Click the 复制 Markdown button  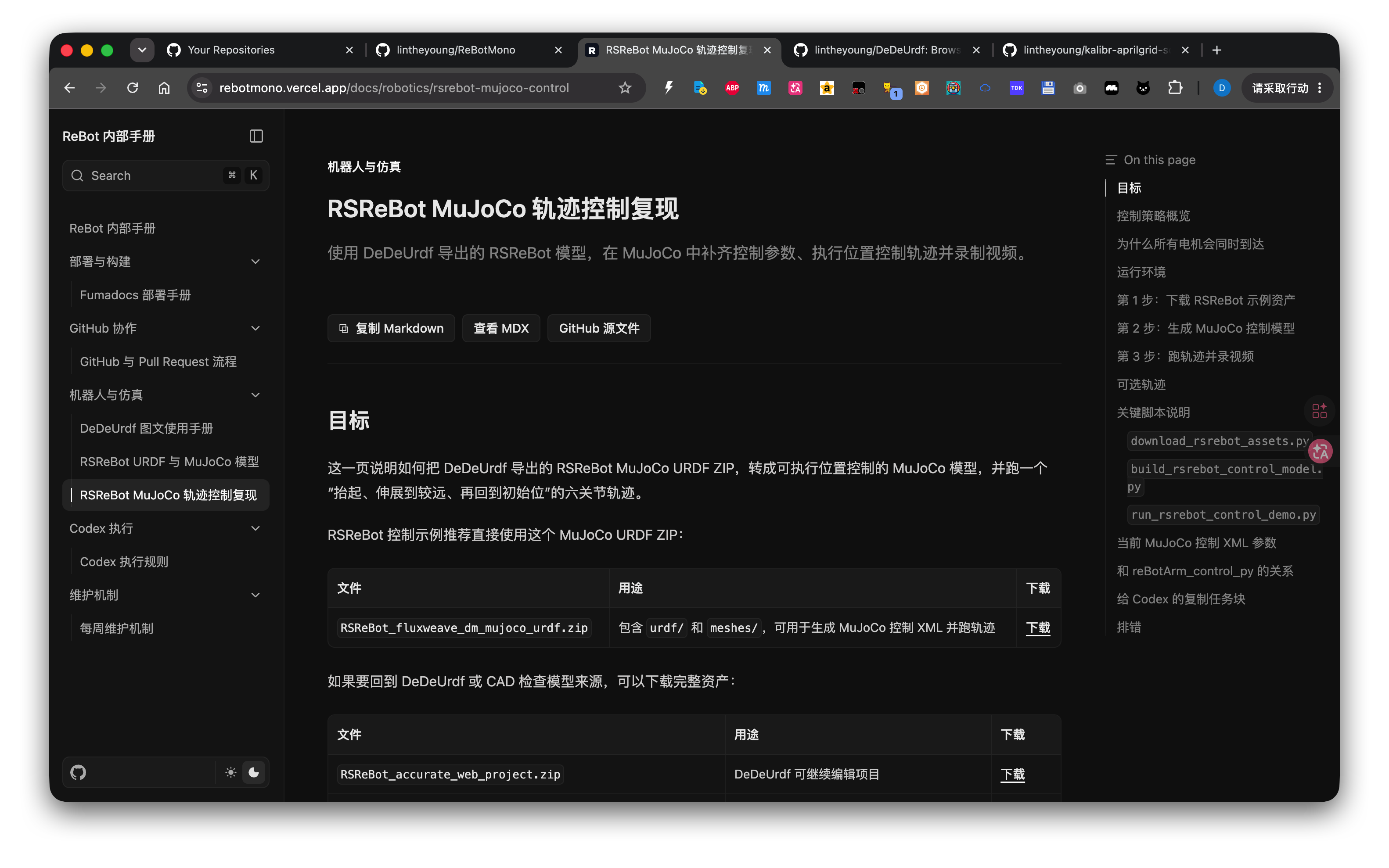click(391, 328)
